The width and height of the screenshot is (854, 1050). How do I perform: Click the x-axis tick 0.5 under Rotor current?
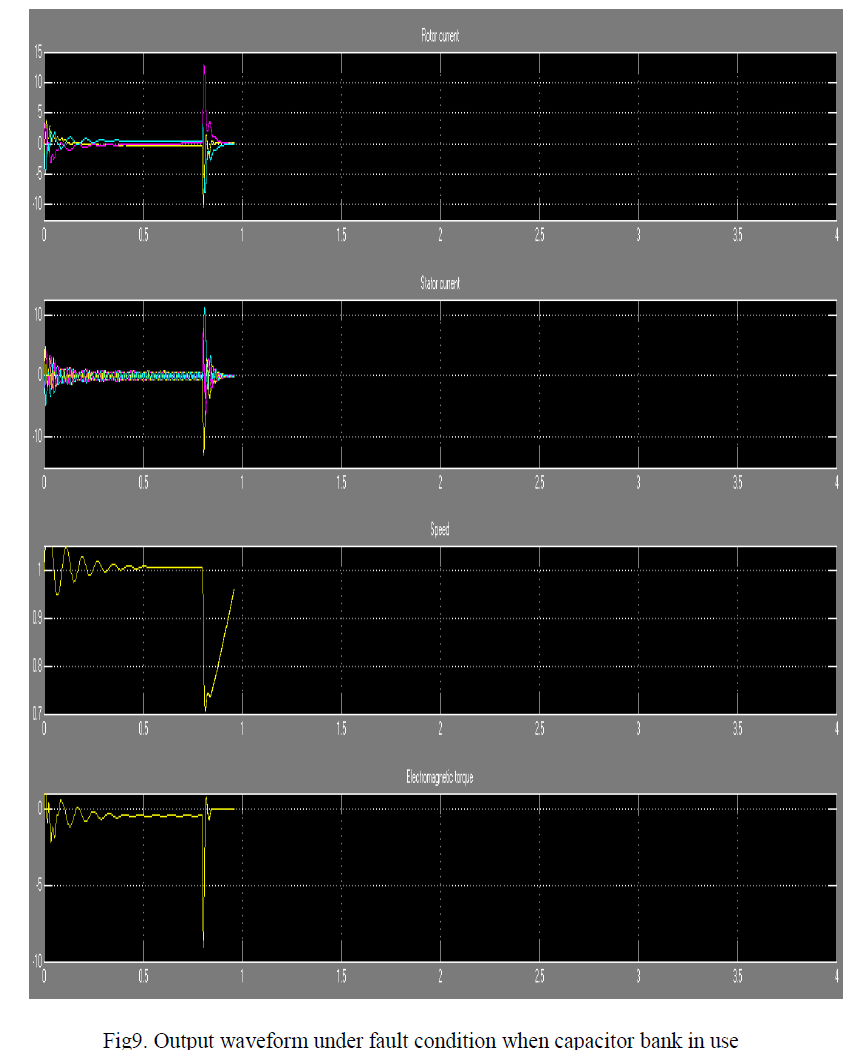143,235
